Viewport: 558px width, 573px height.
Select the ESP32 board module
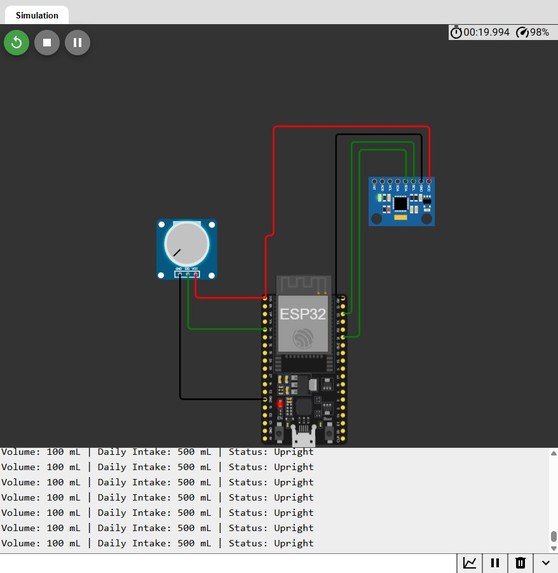[x=304, y=360]
